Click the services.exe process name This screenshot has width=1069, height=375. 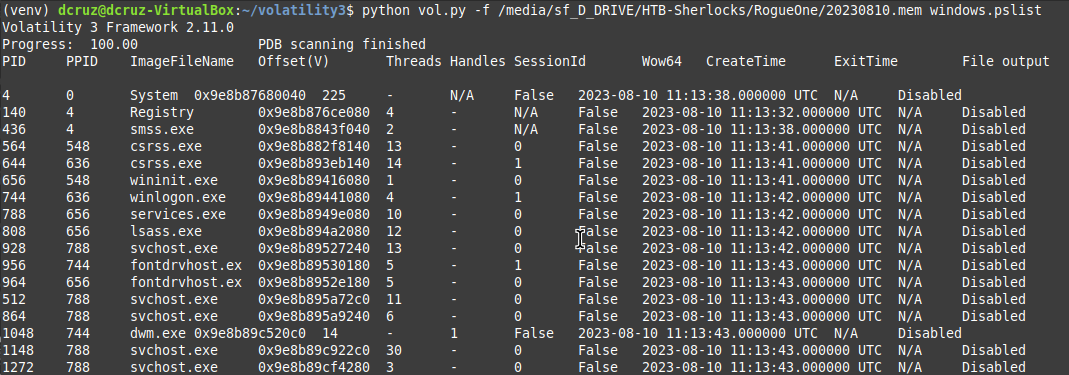click(x=178, y=215)
